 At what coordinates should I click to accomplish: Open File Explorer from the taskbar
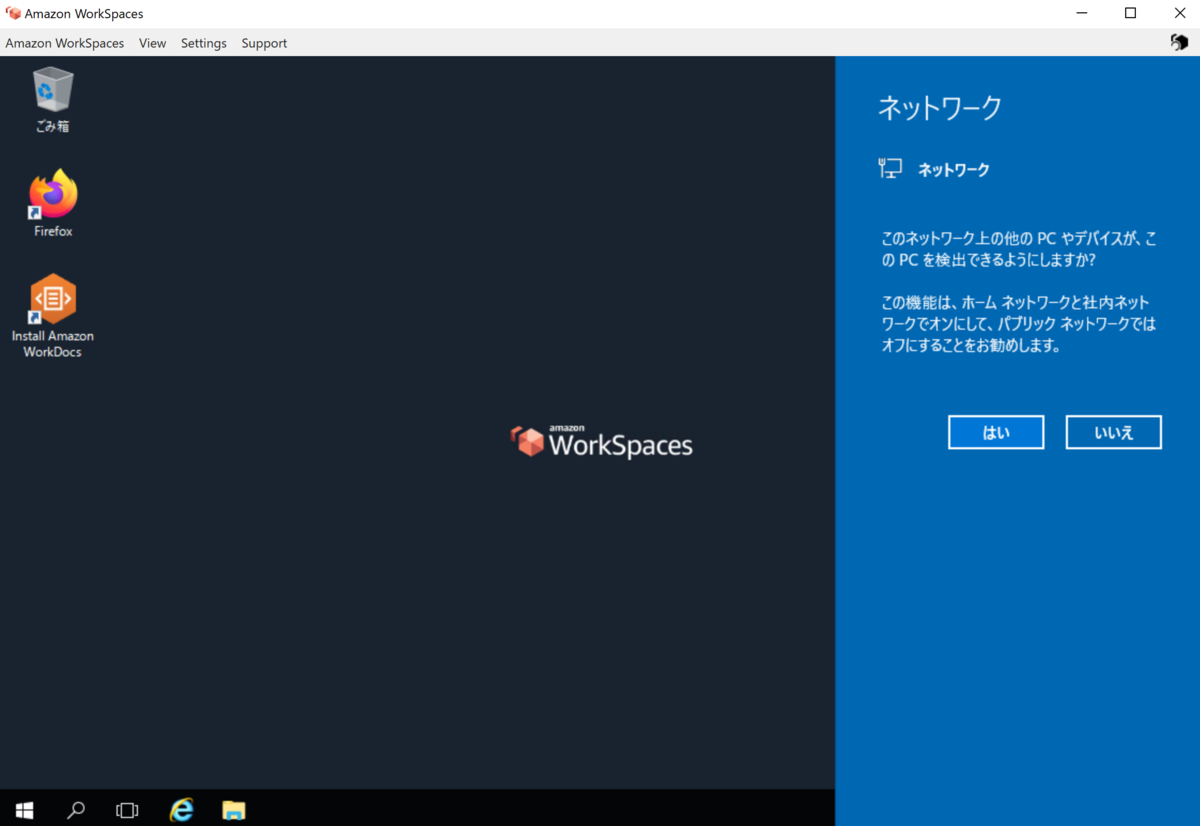click(233, 810)
